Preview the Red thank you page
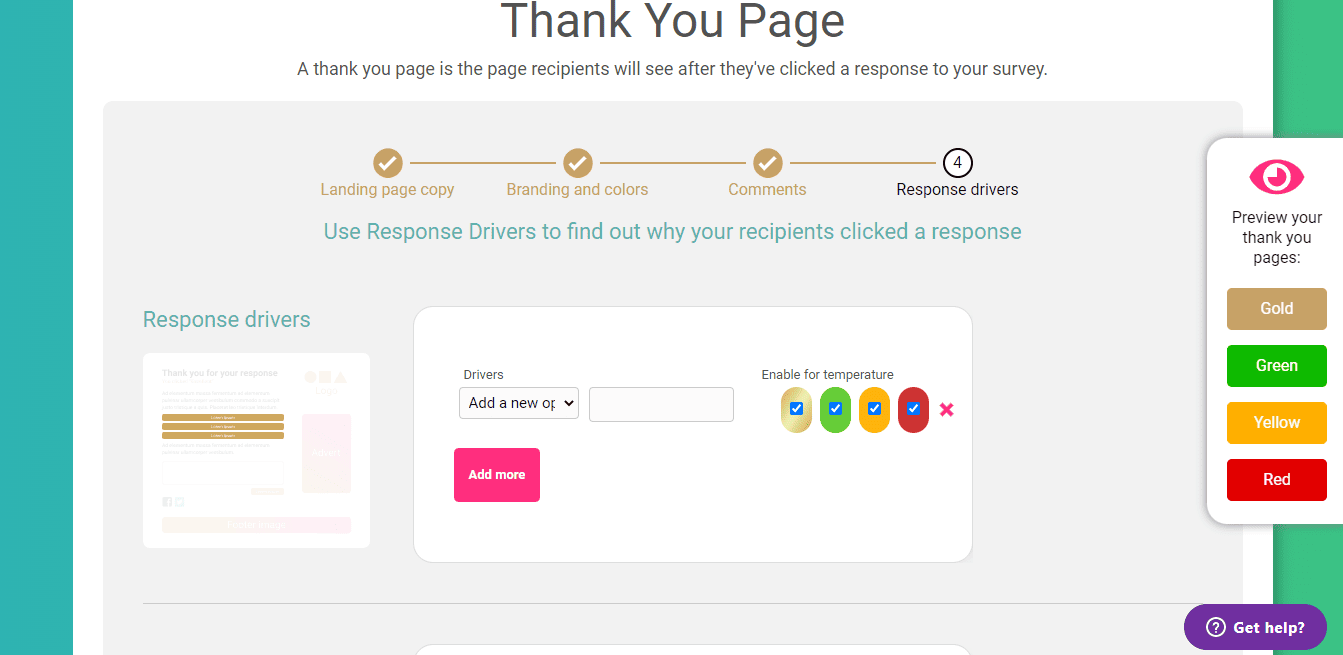The width and height of the screenshot is (1343, 655). tap(1276, 480)
